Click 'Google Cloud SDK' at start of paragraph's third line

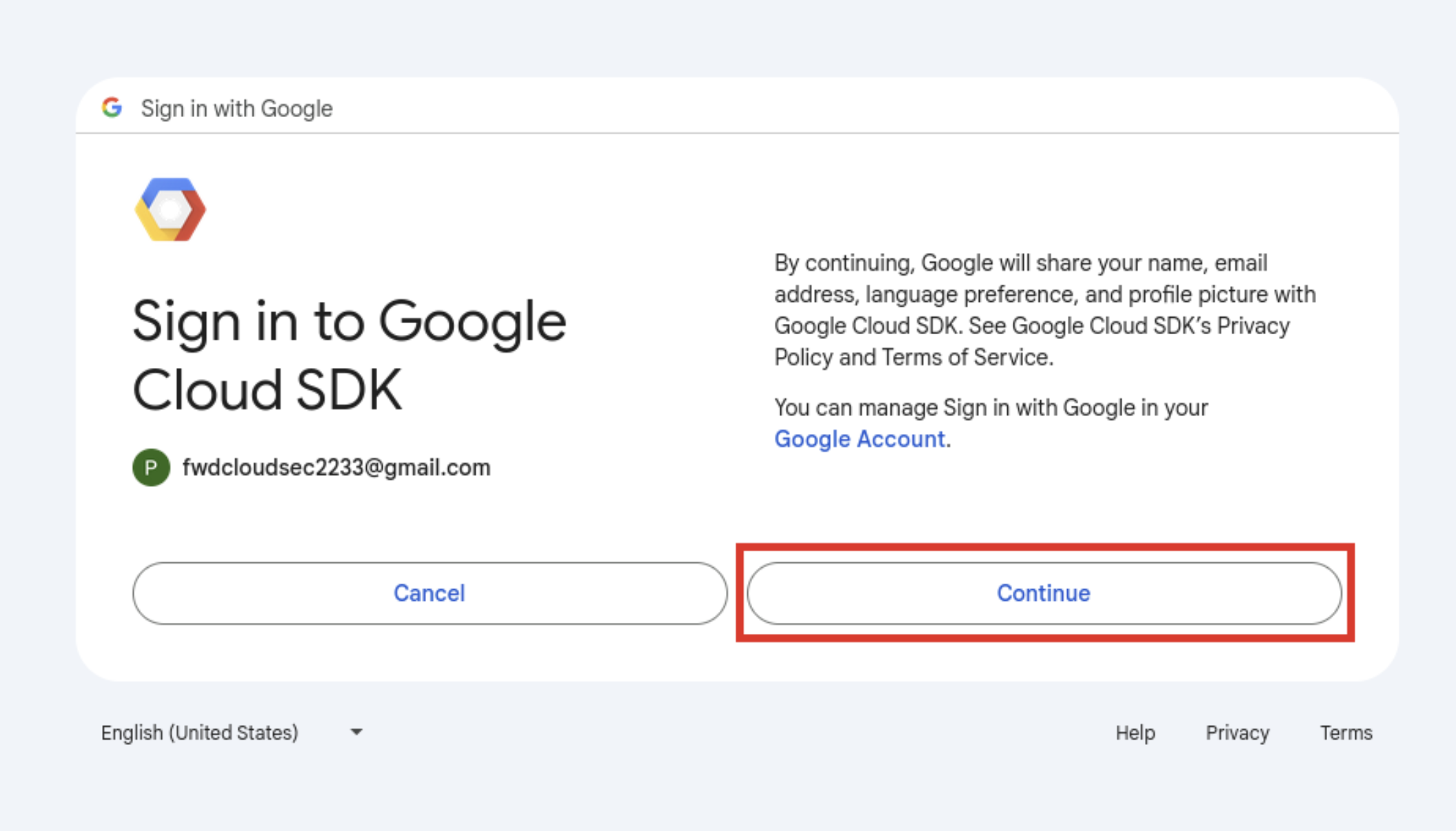[x=865, y=325]
